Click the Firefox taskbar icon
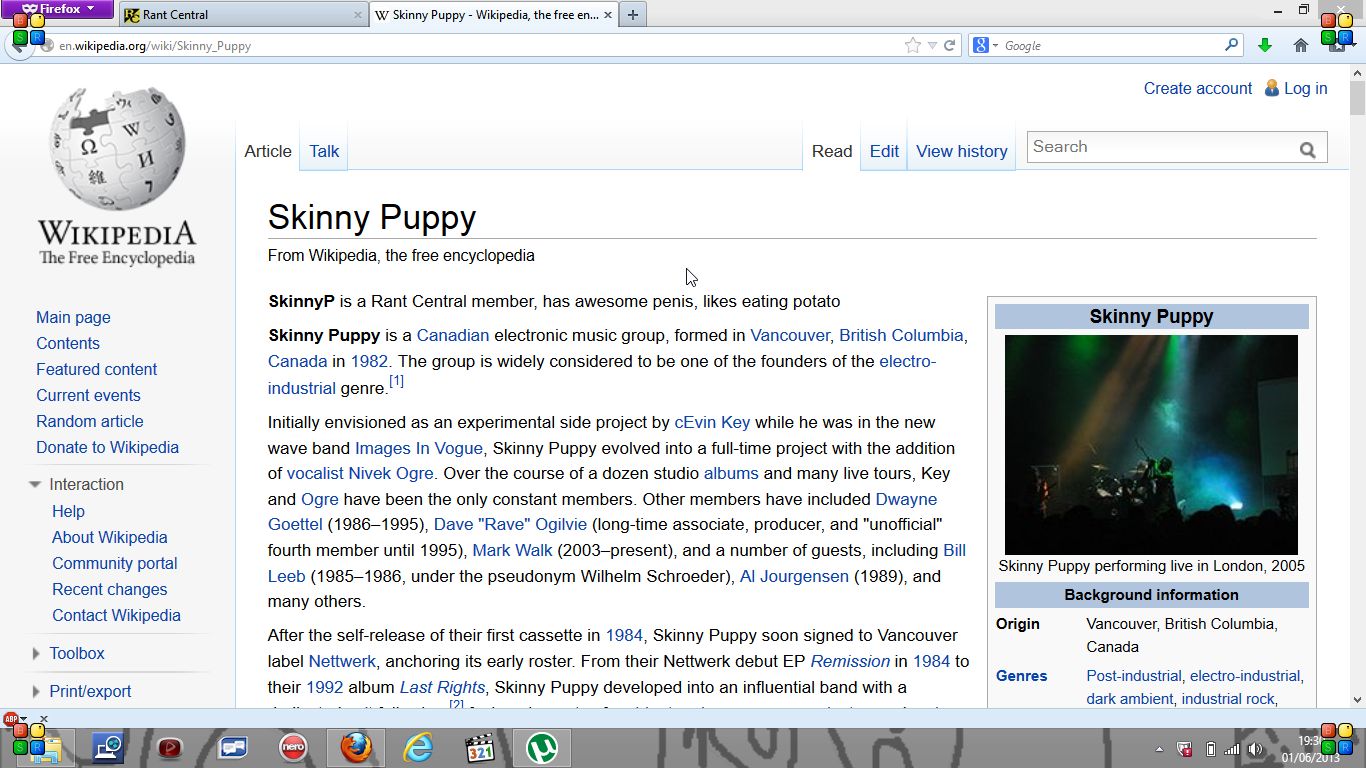 point(355,748)
